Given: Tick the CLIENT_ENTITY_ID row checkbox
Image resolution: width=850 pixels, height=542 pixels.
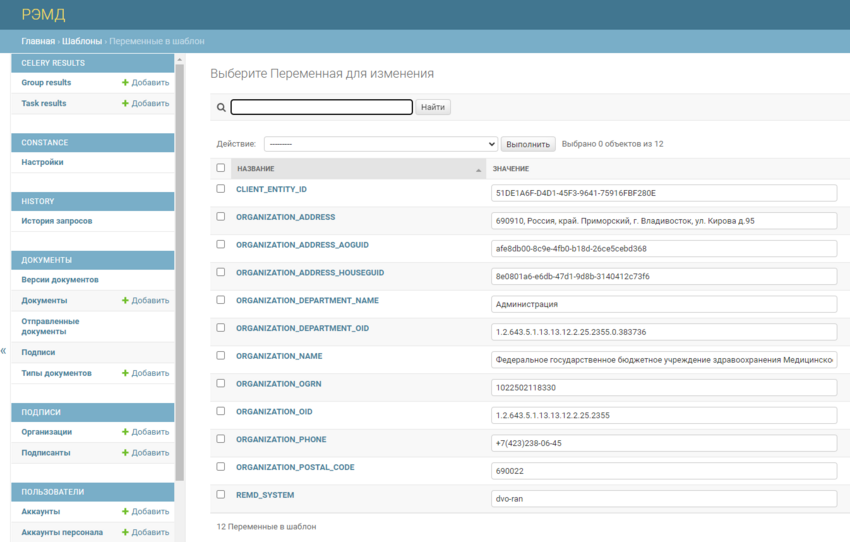Looking at the screenshot, I should click(221, 189).
